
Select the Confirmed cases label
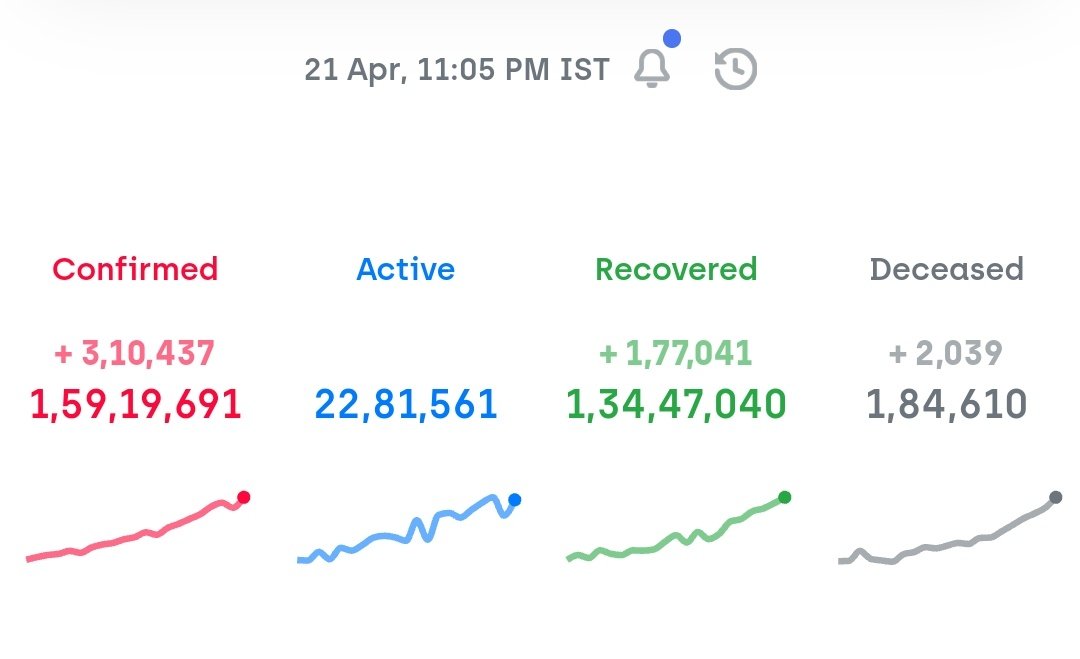point(135,269)
